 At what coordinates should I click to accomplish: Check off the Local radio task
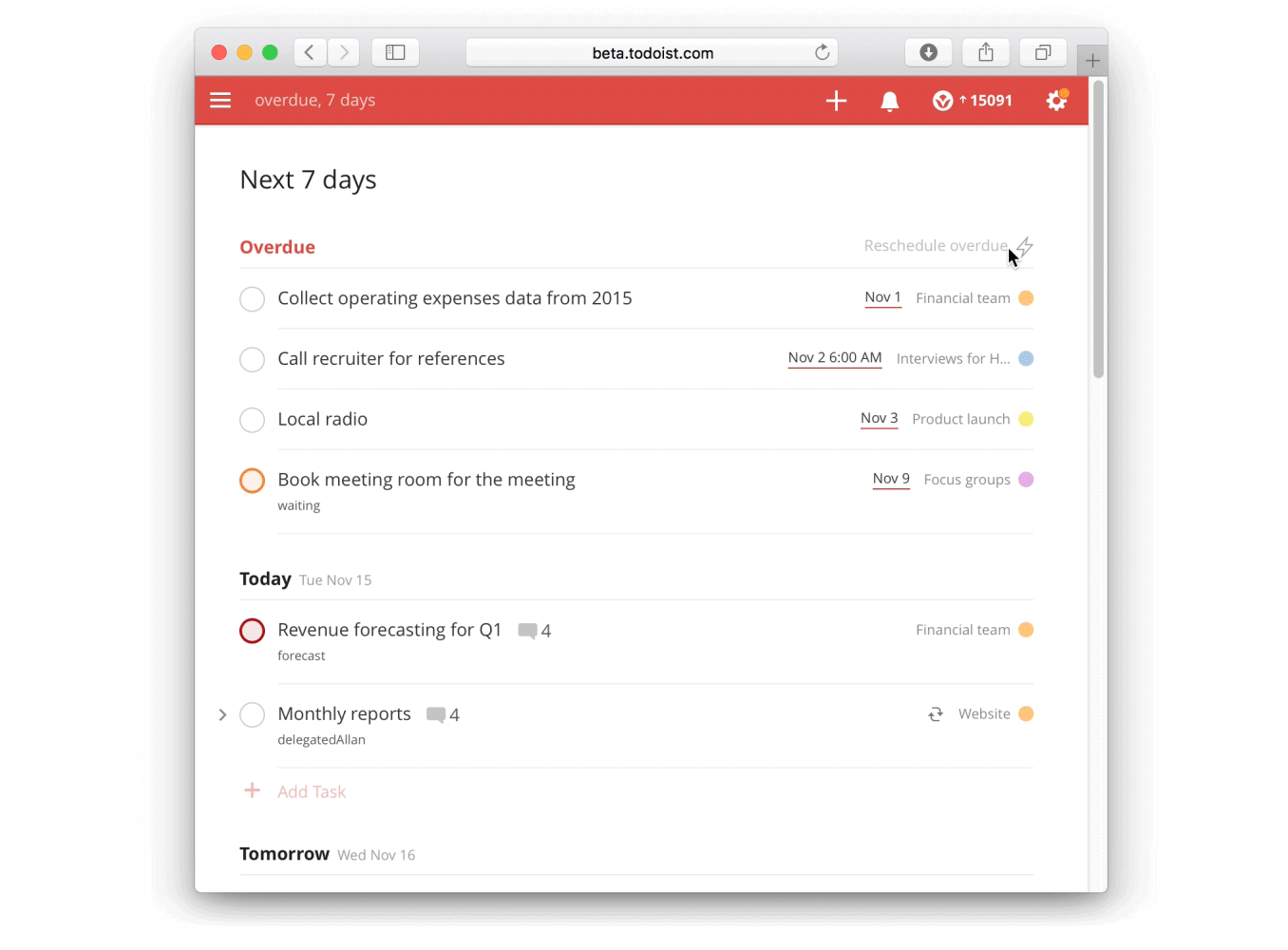(252, 420)
